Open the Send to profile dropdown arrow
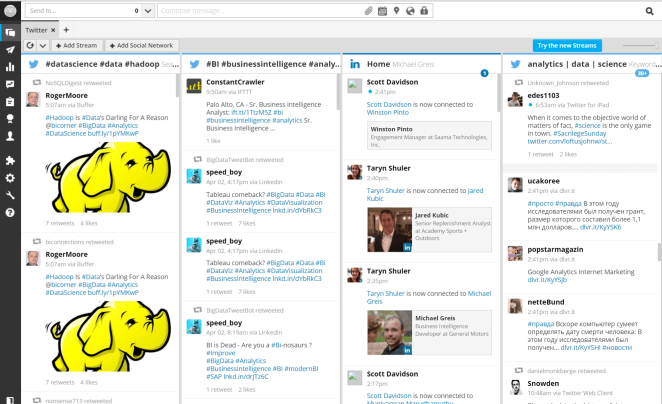 pyautogui.click(x=148, y=11)
